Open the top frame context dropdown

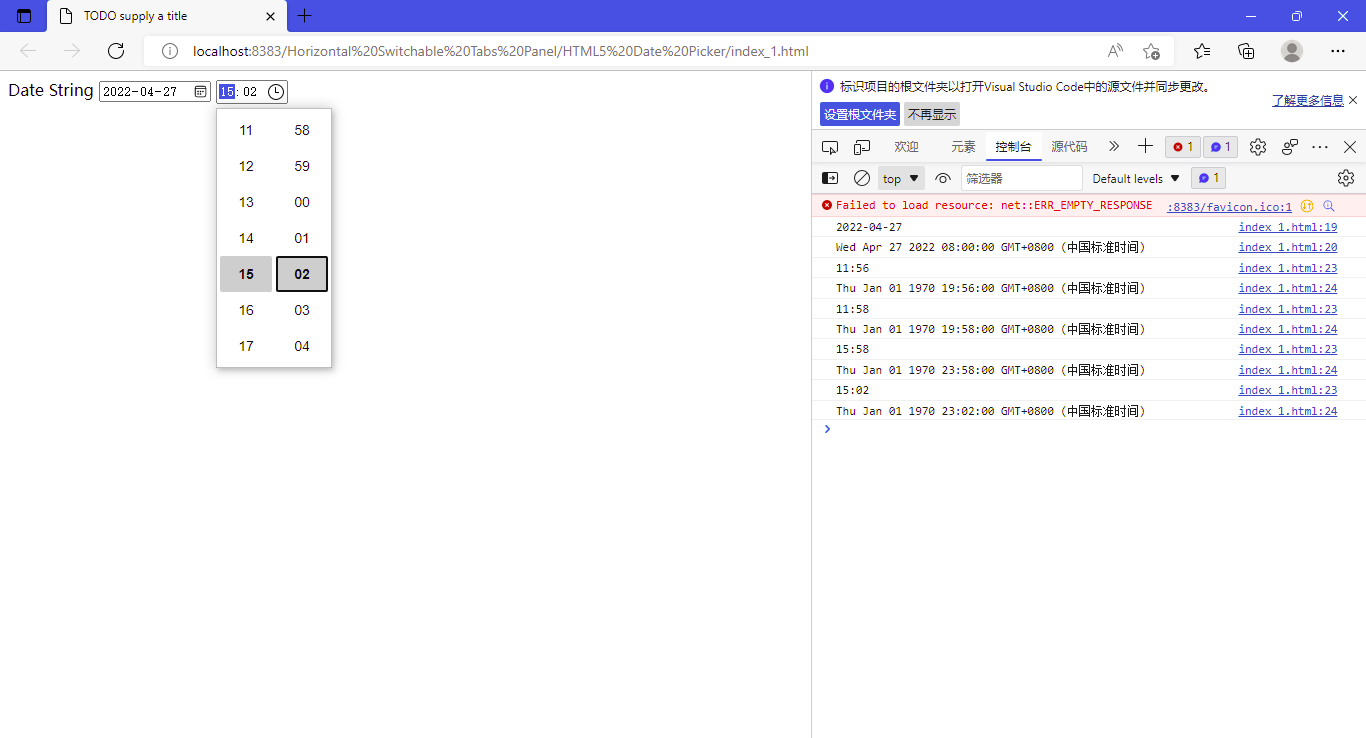pos(899,177)
